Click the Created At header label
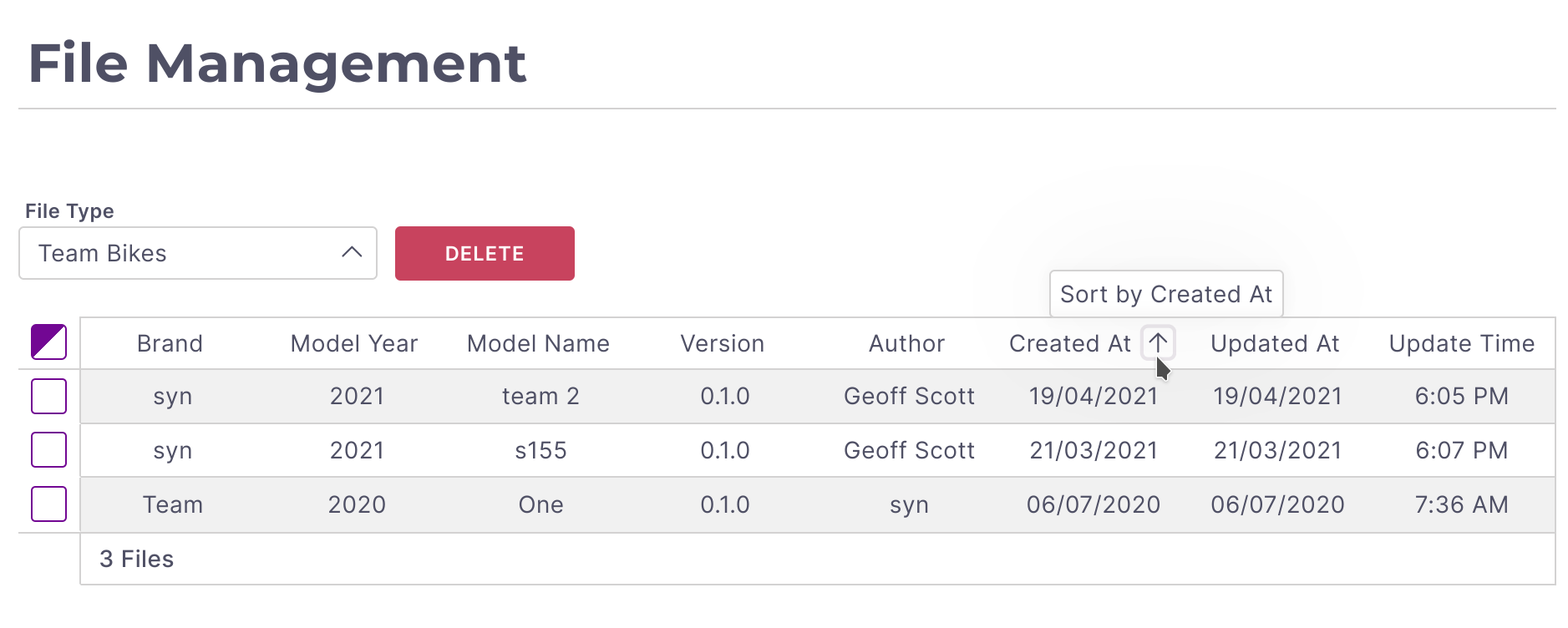This screenshot has width=1568, height=628. (x=1069, y=343)
